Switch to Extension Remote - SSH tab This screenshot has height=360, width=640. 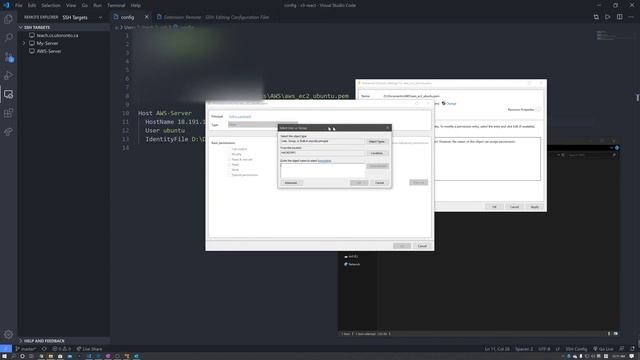[216, 17]
